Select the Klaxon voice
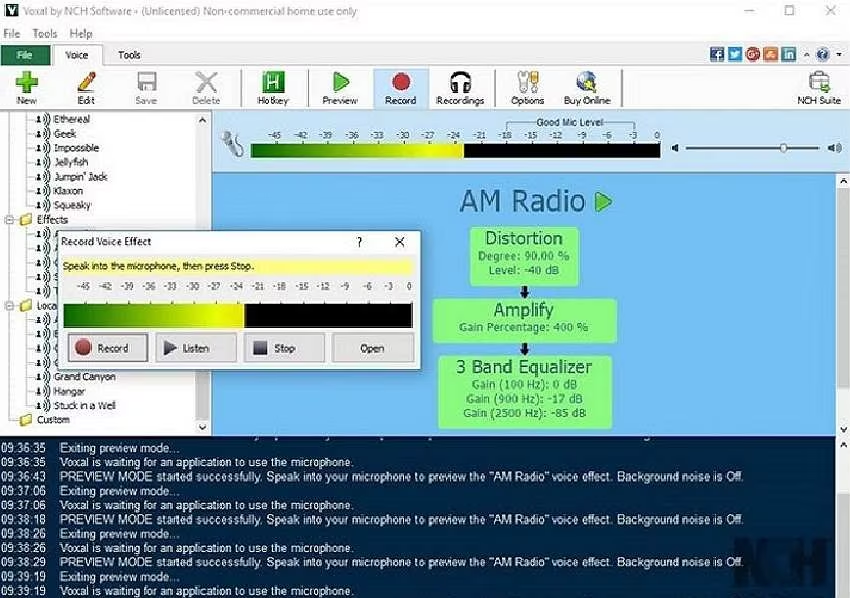Image resolution: width=850 pixels, height=598 pixels. point(68,191)
